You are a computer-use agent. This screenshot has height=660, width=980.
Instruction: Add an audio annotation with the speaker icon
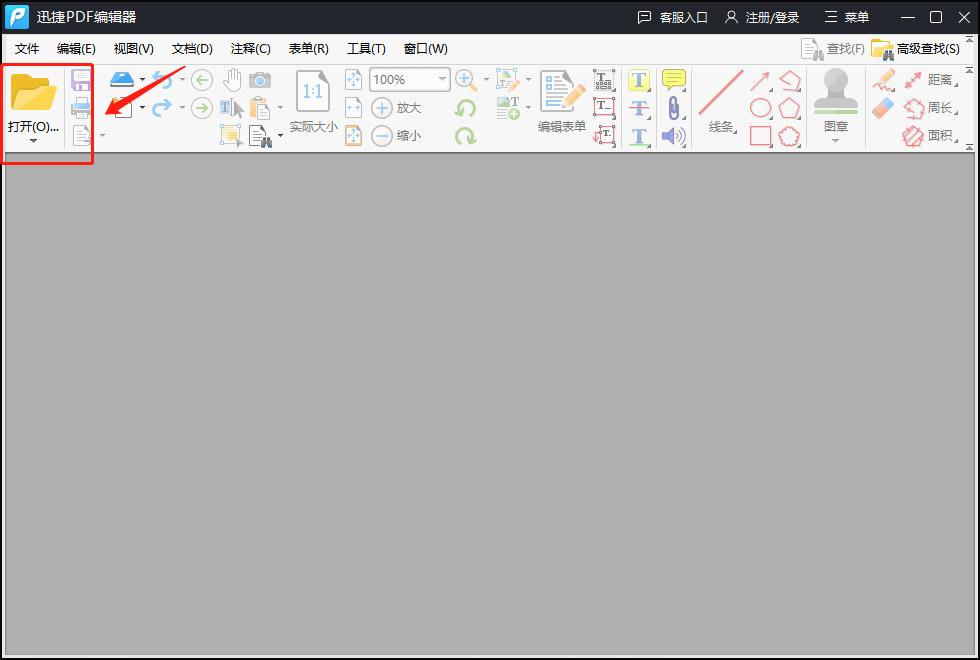point(673,136)
